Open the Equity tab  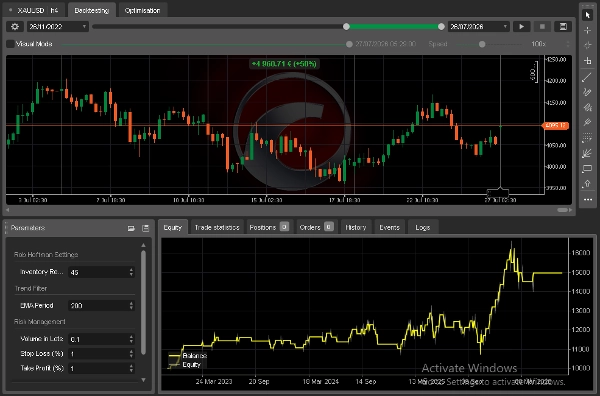(173, 227)
